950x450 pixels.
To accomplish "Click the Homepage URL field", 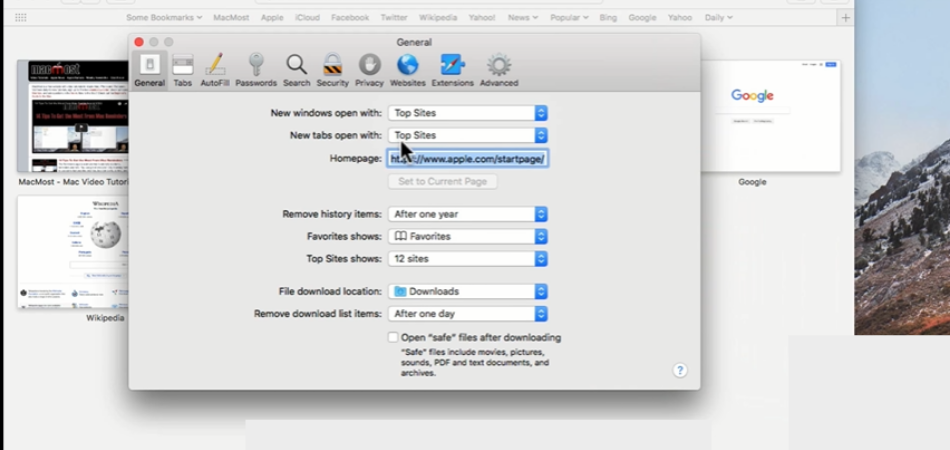I will click(468, 159).
